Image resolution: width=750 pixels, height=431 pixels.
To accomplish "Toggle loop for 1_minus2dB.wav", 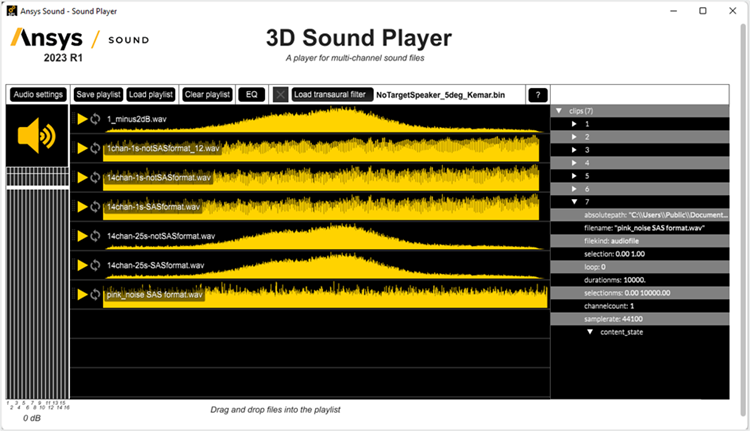I will tap(95, 119).
